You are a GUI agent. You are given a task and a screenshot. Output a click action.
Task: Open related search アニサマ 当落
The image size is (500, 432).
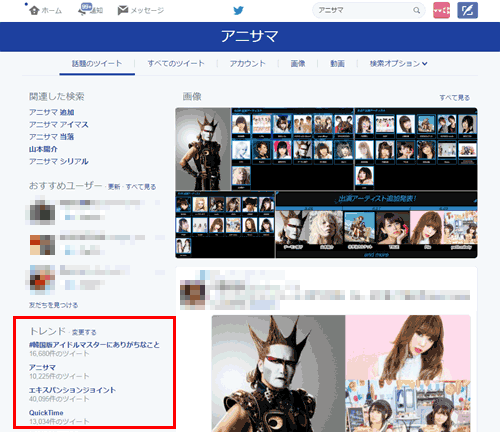coord(52,137)
